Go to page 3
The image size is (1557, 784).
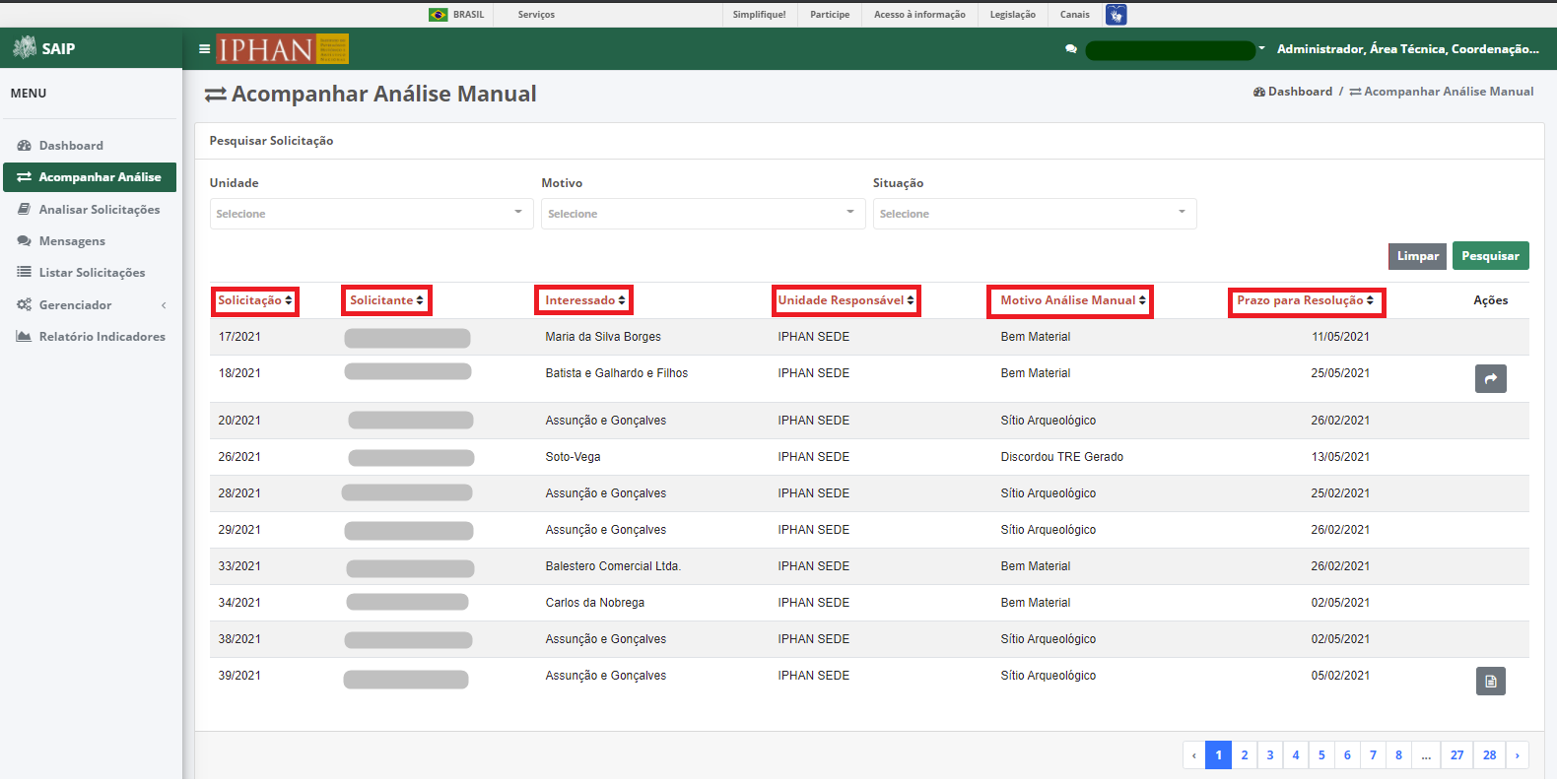(x=1270, y=755)
